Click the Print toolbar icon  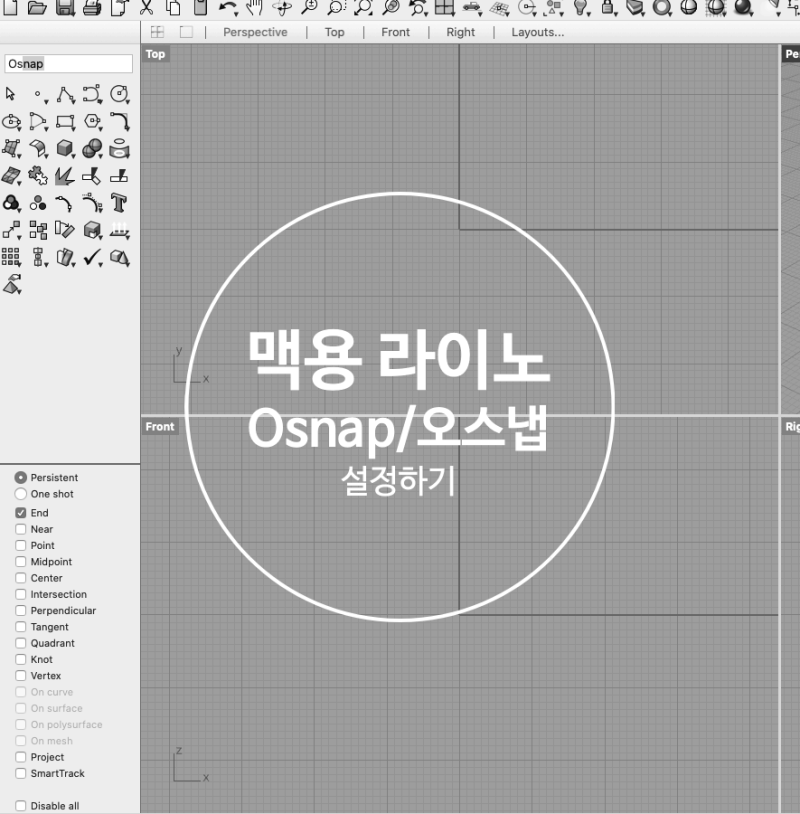[92, 7]
